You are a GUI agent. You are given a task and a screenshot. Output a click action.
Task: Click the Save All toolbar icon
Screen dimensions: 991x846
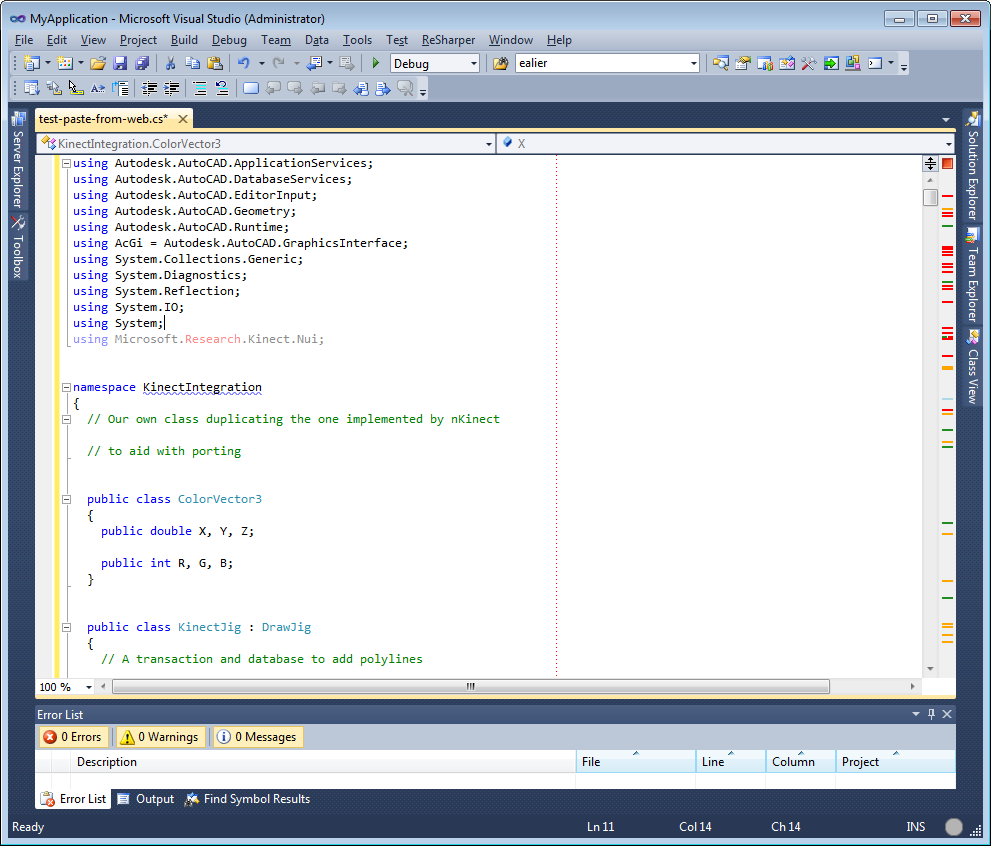pyautogui.click(x=141, y=63)
